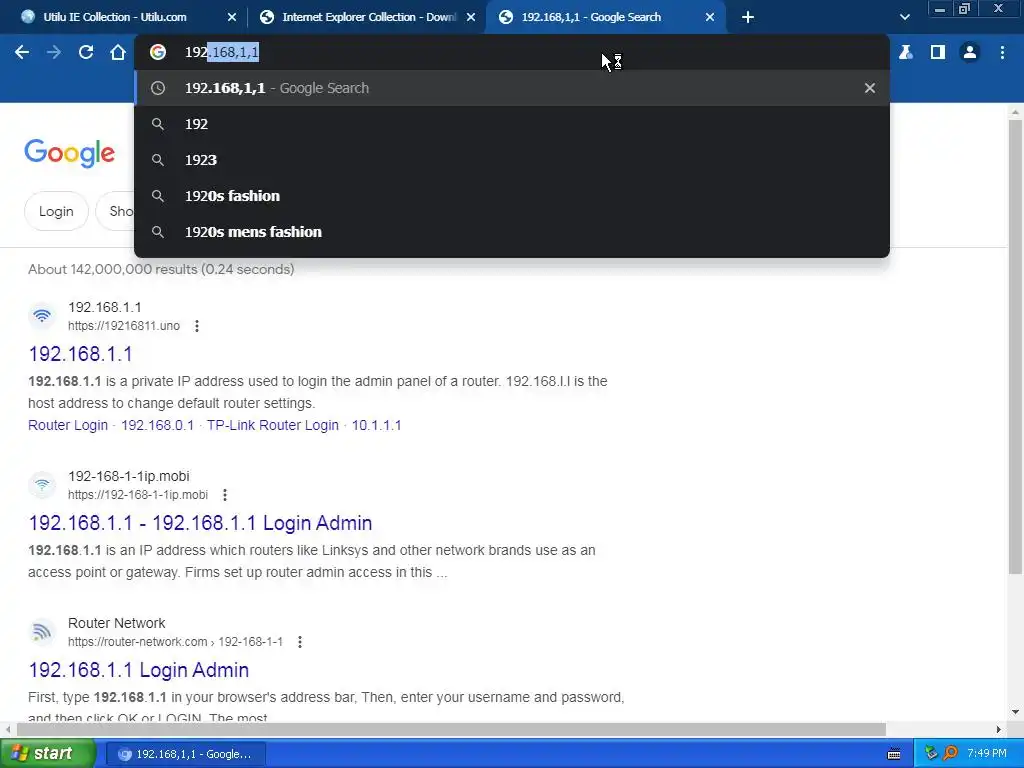Choose the '1923' search suggestion
Screen dimensions: 1024x768
pyautogui.click(x=512, y=160)
